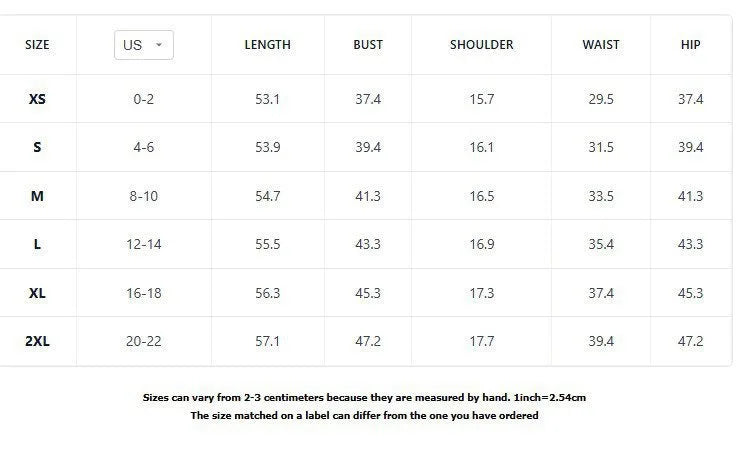Image resolution: width=736 pixels, height=453 pixels.
Task: Select the SHOULDER column header
Action: pos(482,45)
